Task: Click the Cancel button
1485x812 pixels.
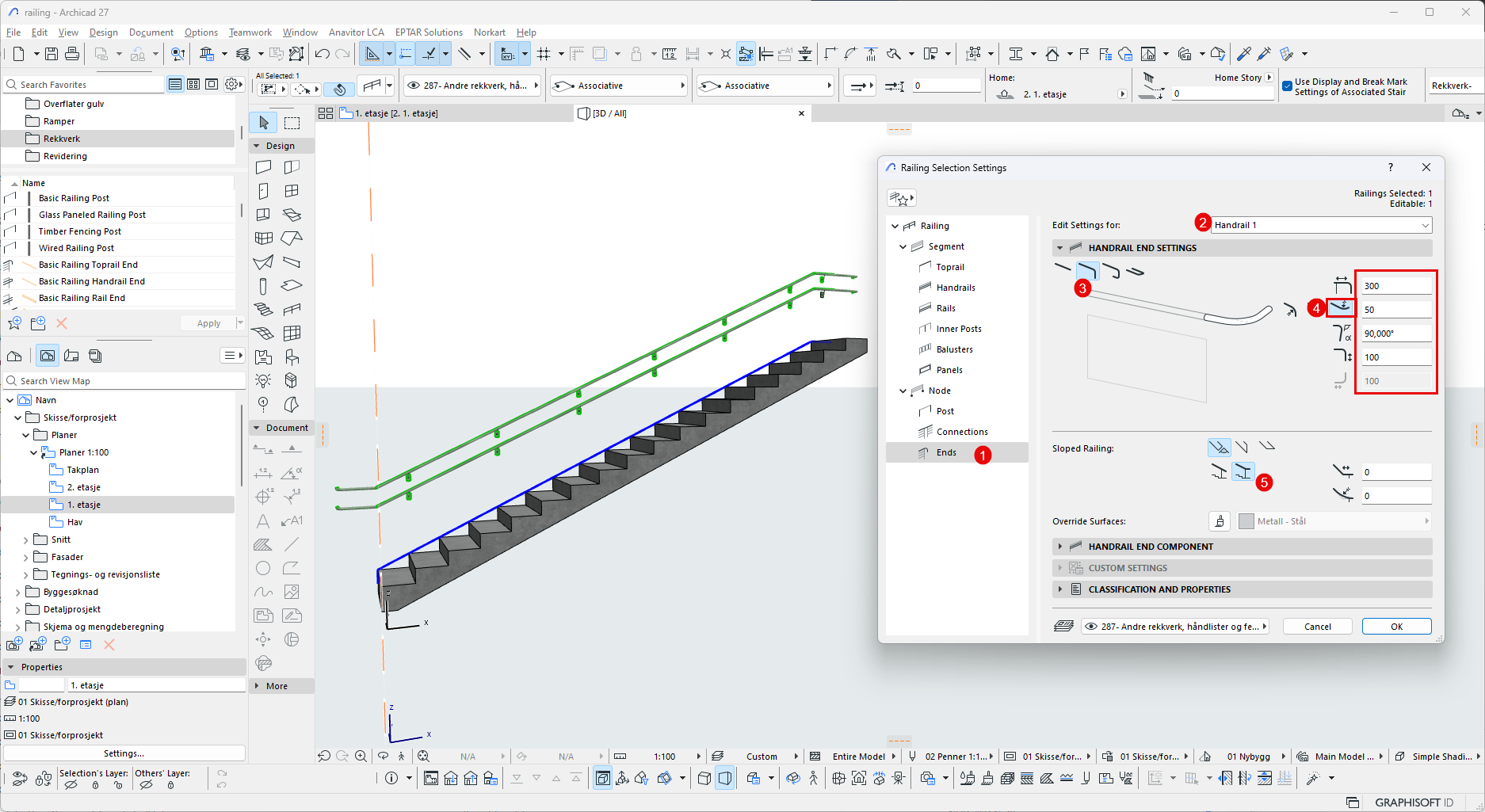Action: click(1317, 627)
